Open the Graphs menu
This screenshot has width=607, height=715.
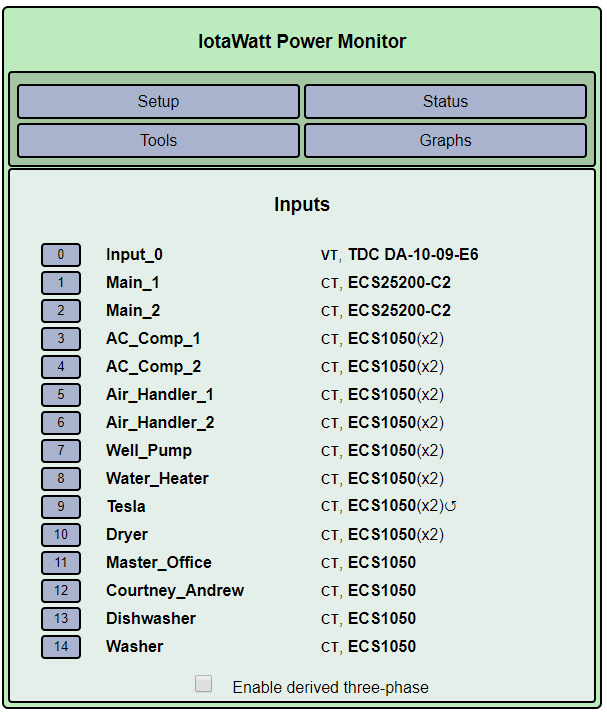[x=445, y=140]
